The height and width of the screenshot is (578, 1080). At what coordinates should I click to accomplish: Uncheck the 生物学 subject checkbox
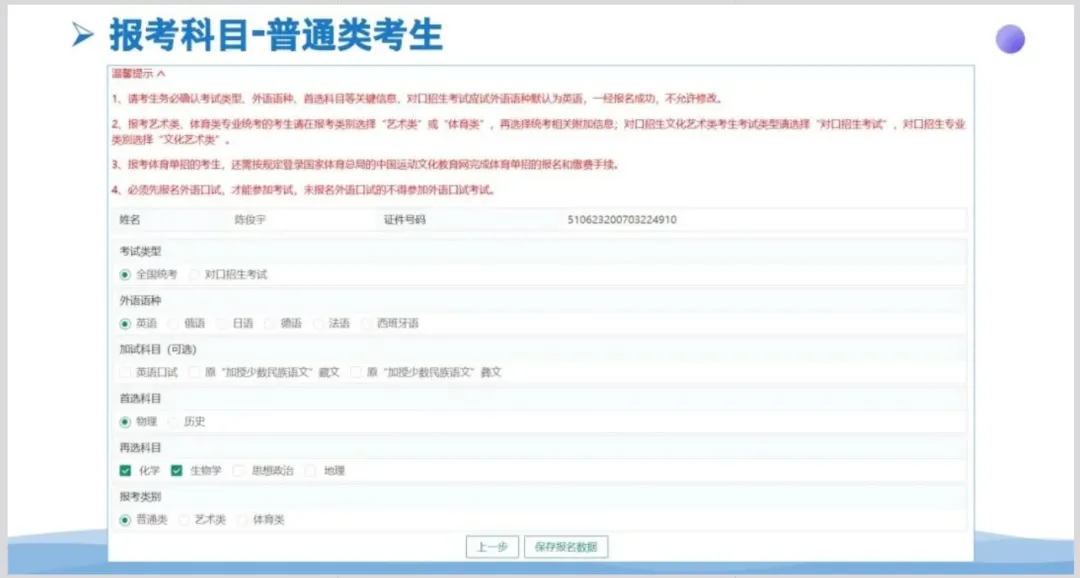click(177, 471)
